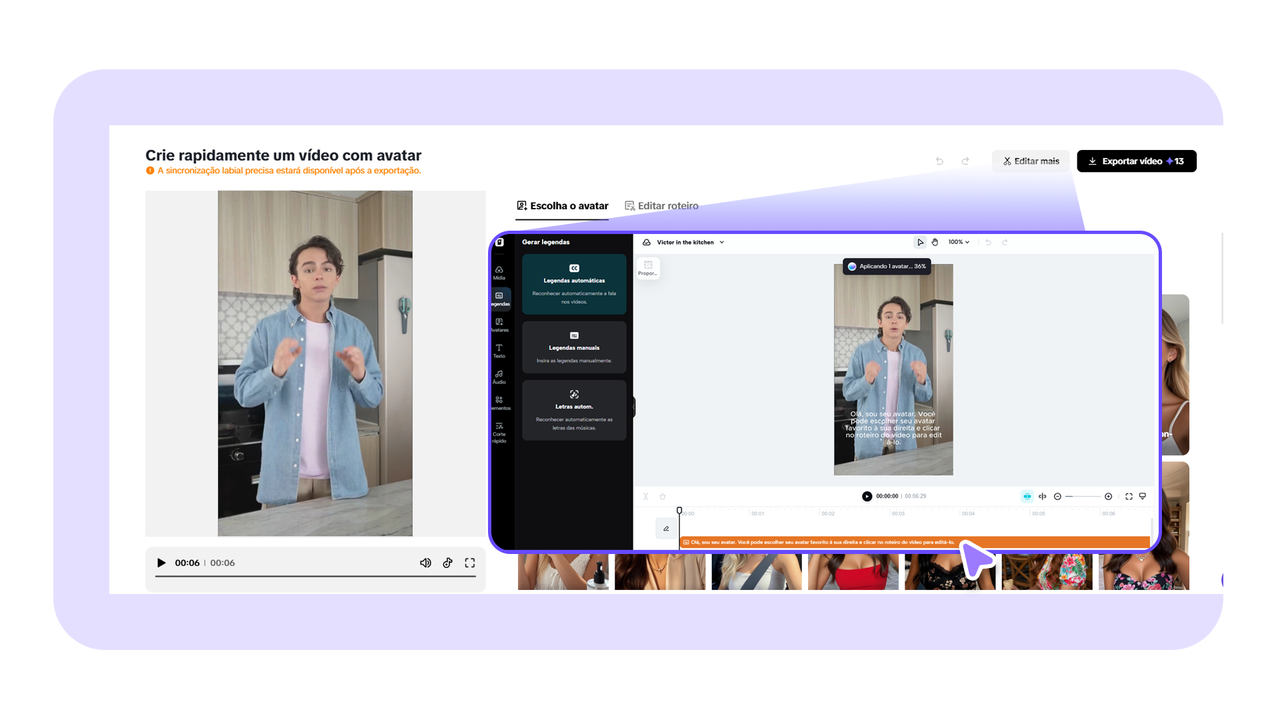This screenshot has width=1280, height=720.
Task: Open the Mídia sidebar panel
Action: 499,273
